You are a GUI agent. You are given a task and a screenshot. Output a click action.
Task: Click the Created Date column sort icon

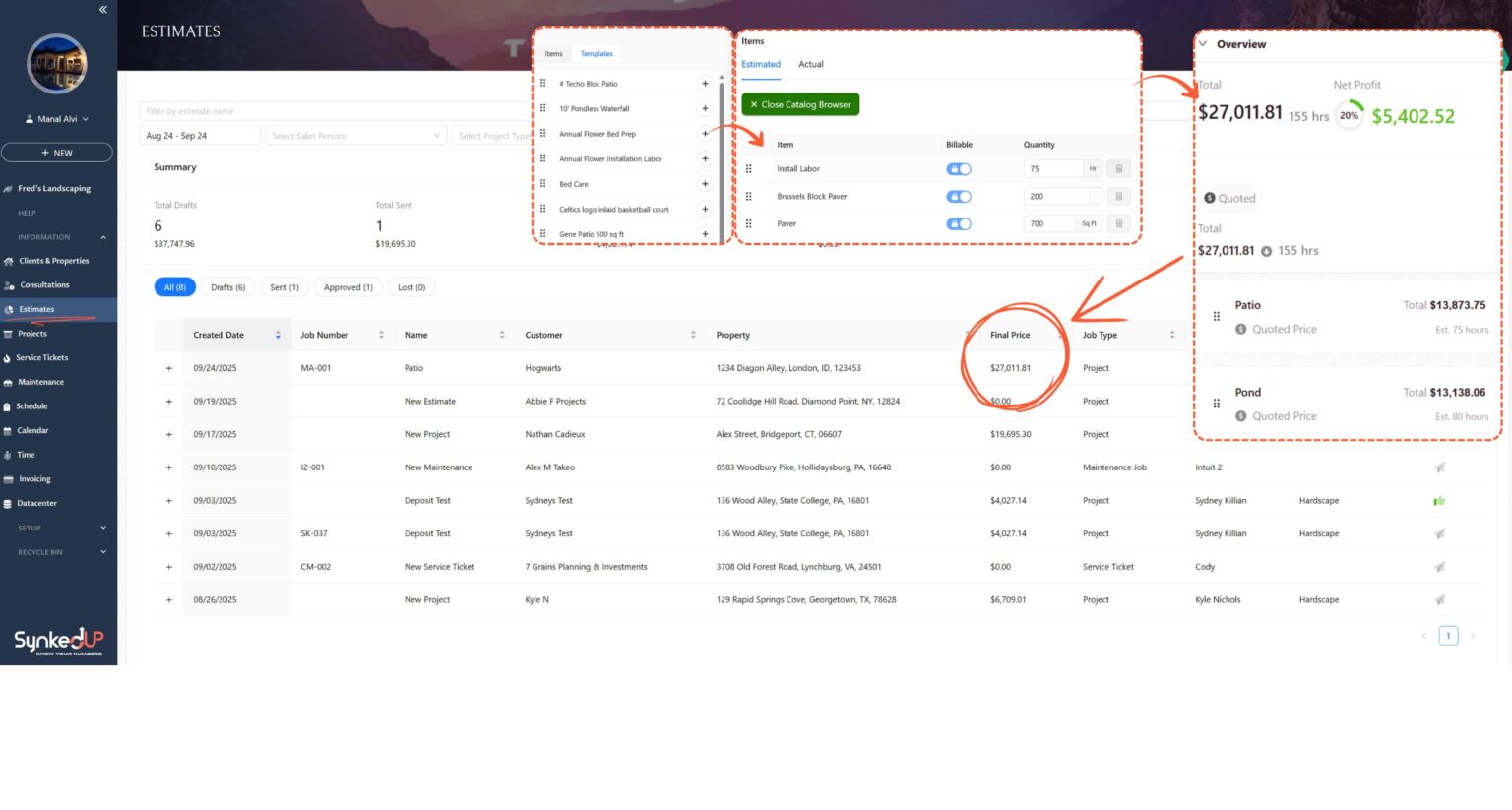278,336
